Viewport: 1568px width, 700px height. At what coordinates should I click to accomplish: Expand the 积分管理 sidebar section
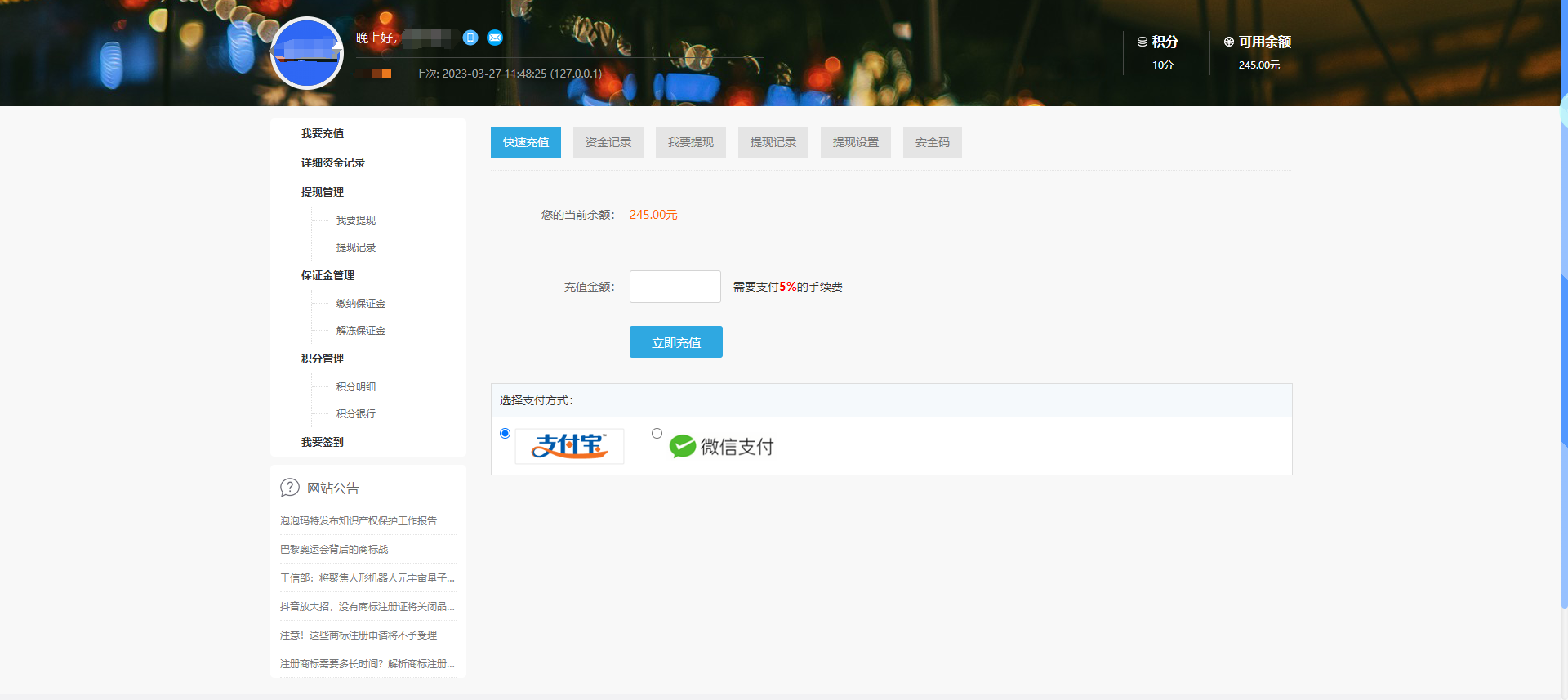click(x=323, y=359)
